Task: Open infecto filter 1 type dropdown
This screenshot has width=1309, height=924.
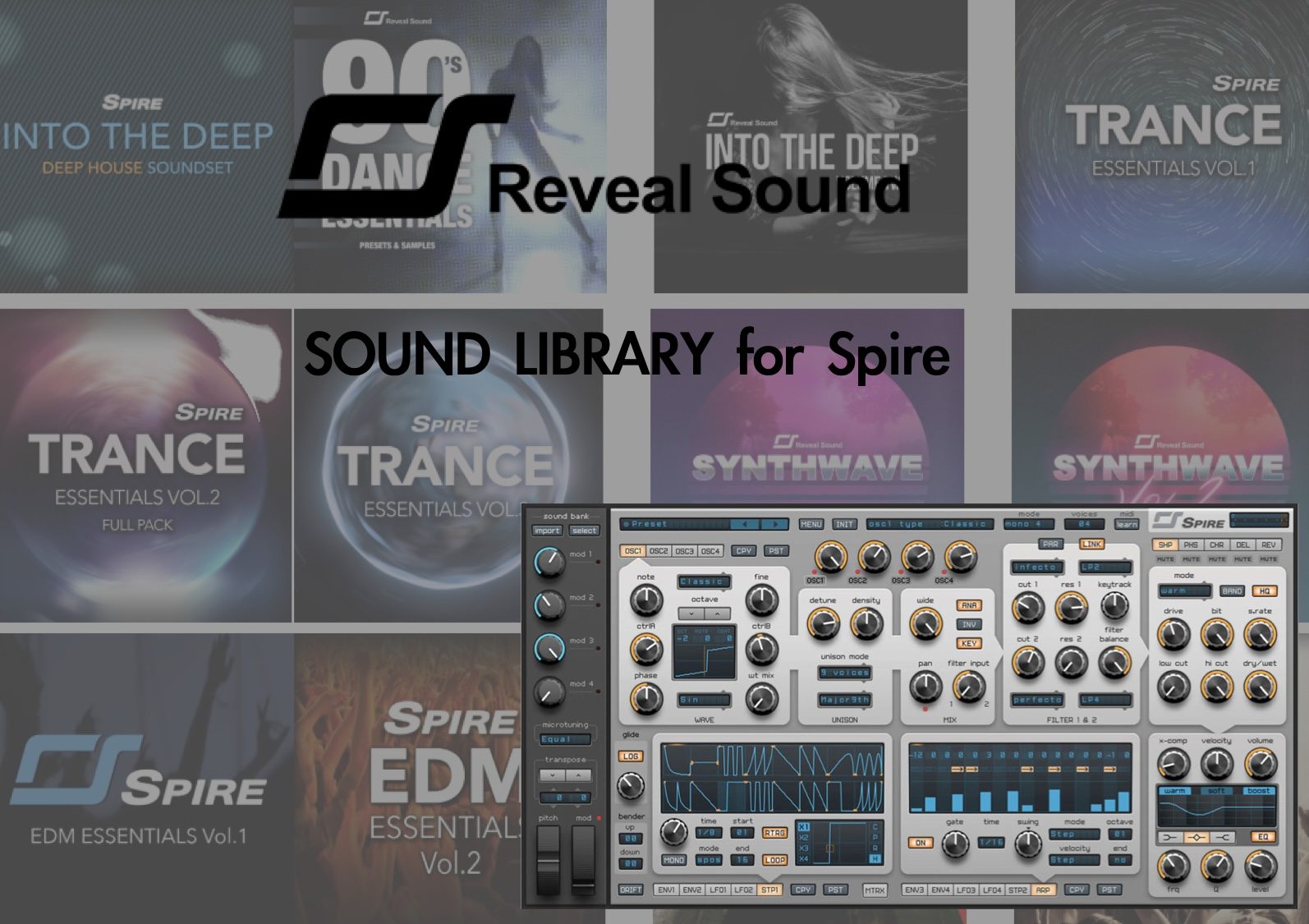Action: tap(1037, 567)
